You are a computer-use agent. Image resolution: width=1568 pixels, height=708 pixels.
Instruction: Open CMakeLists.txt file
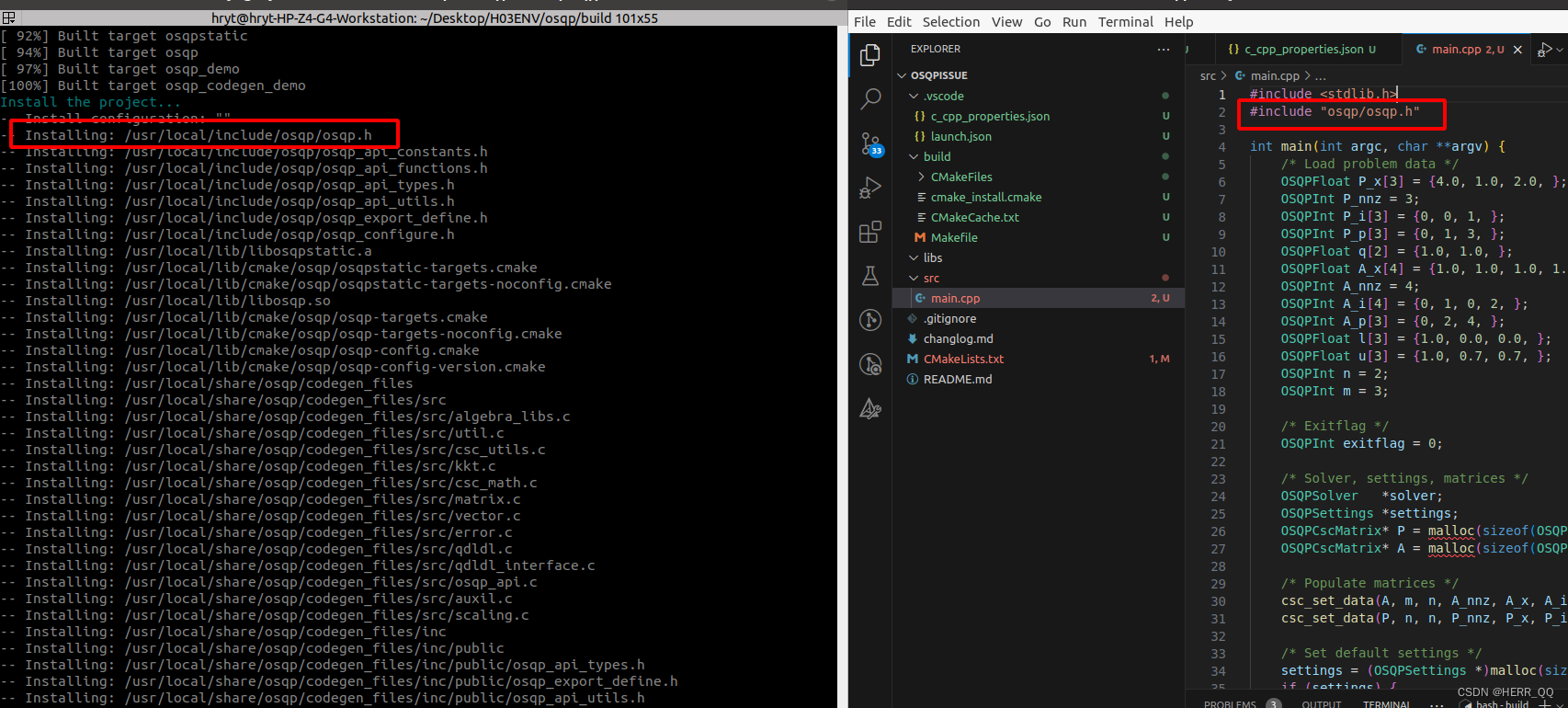click(1039, 359)
